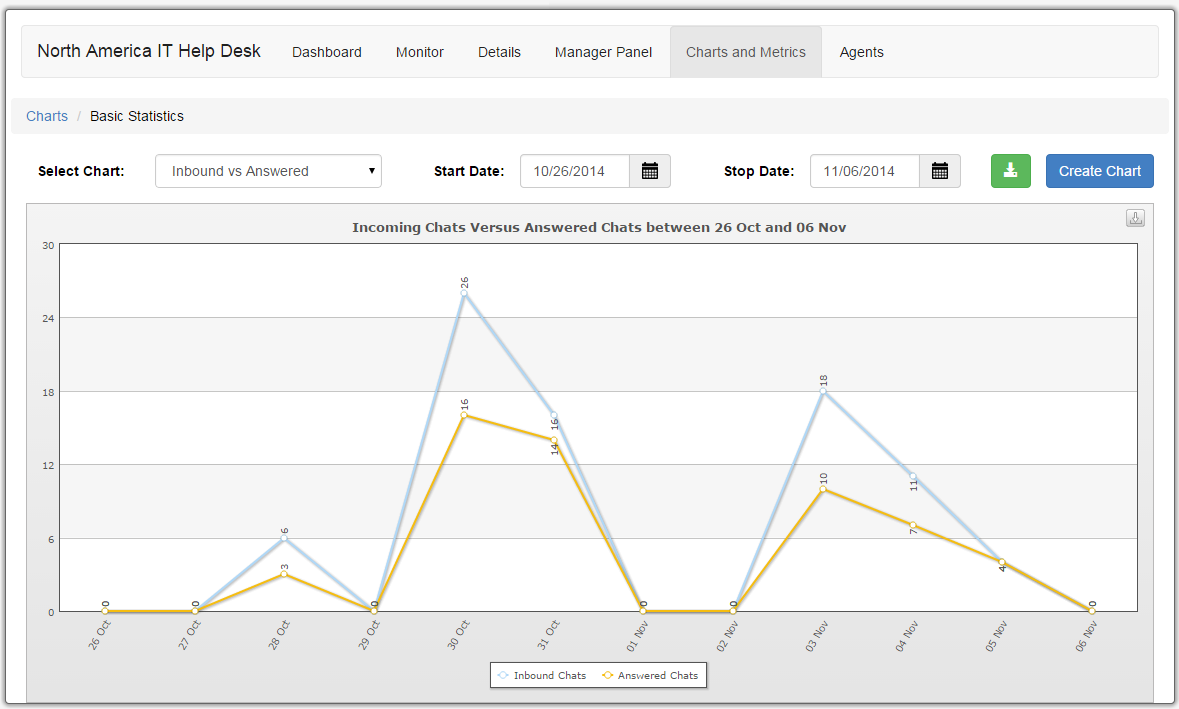Click the 04 Nov inbound point labeled 11
Image resolution: width=1179 pixels, height=709 pixels.
(913, 477)
